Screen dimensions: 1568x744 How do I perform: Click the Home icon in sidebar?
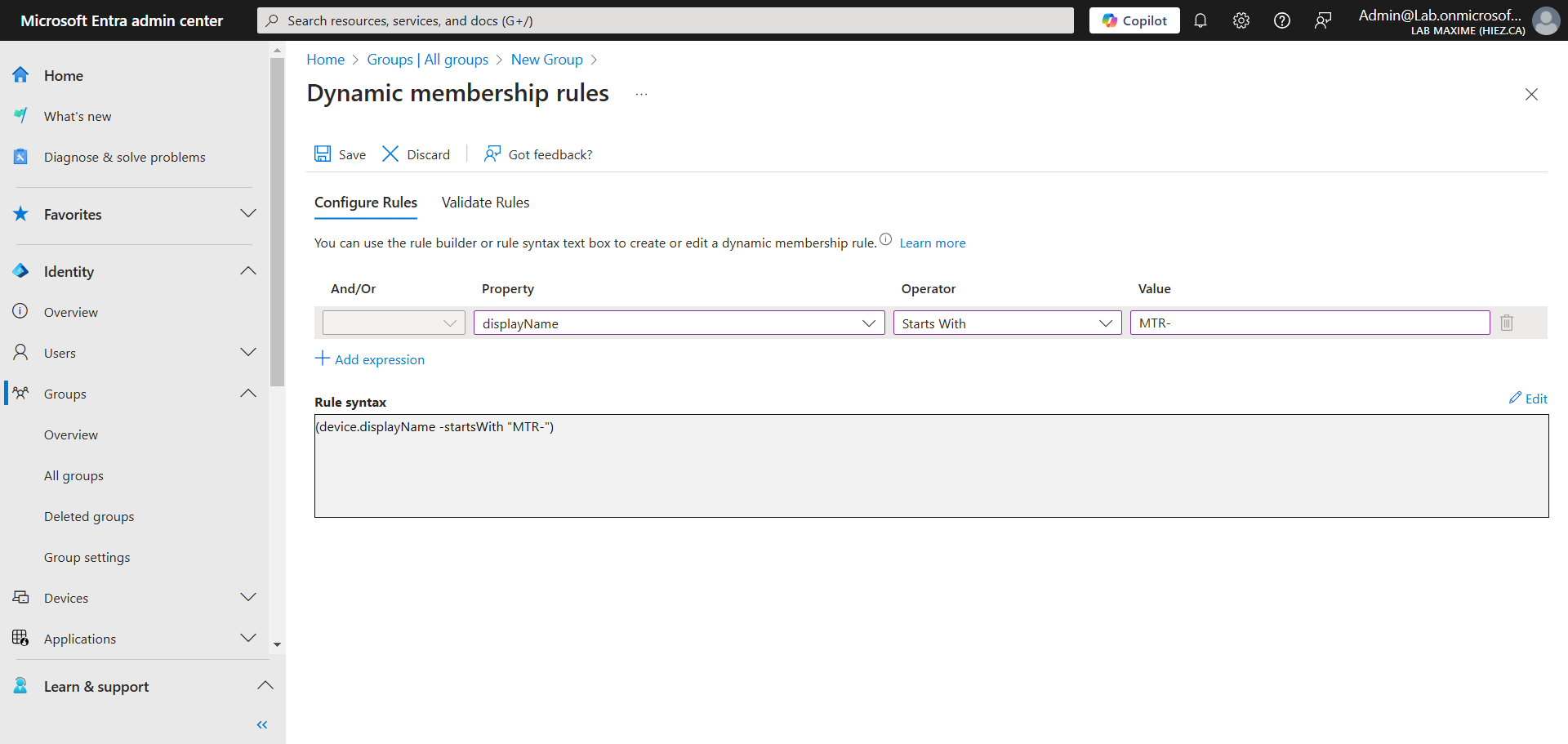point(20,75)
